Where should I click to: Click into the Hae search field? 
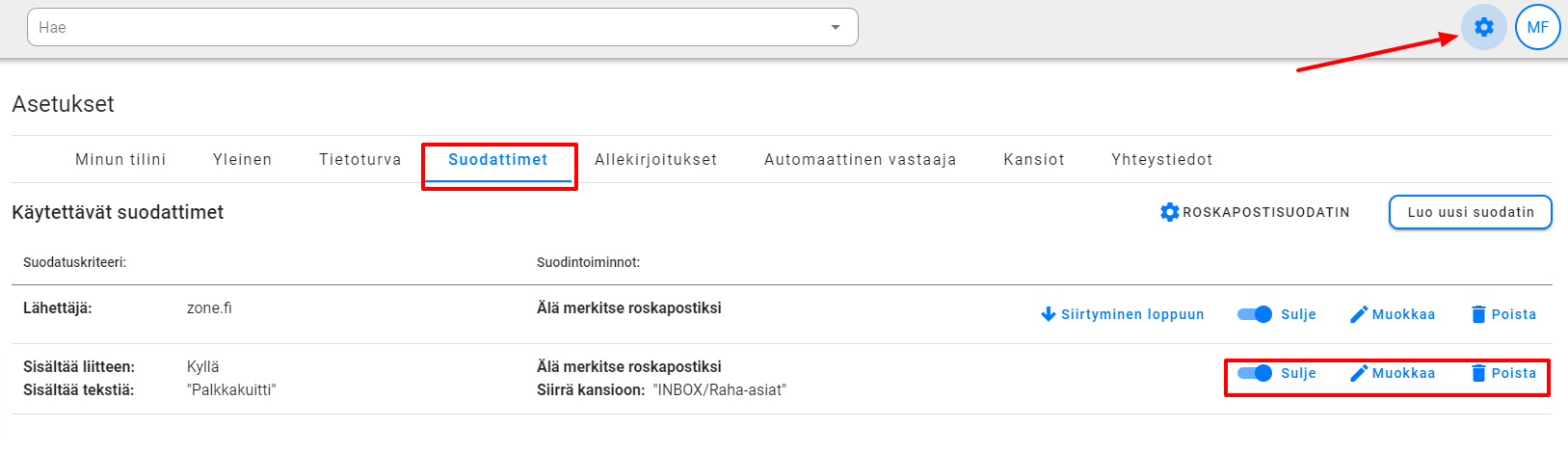pos(424,28)
